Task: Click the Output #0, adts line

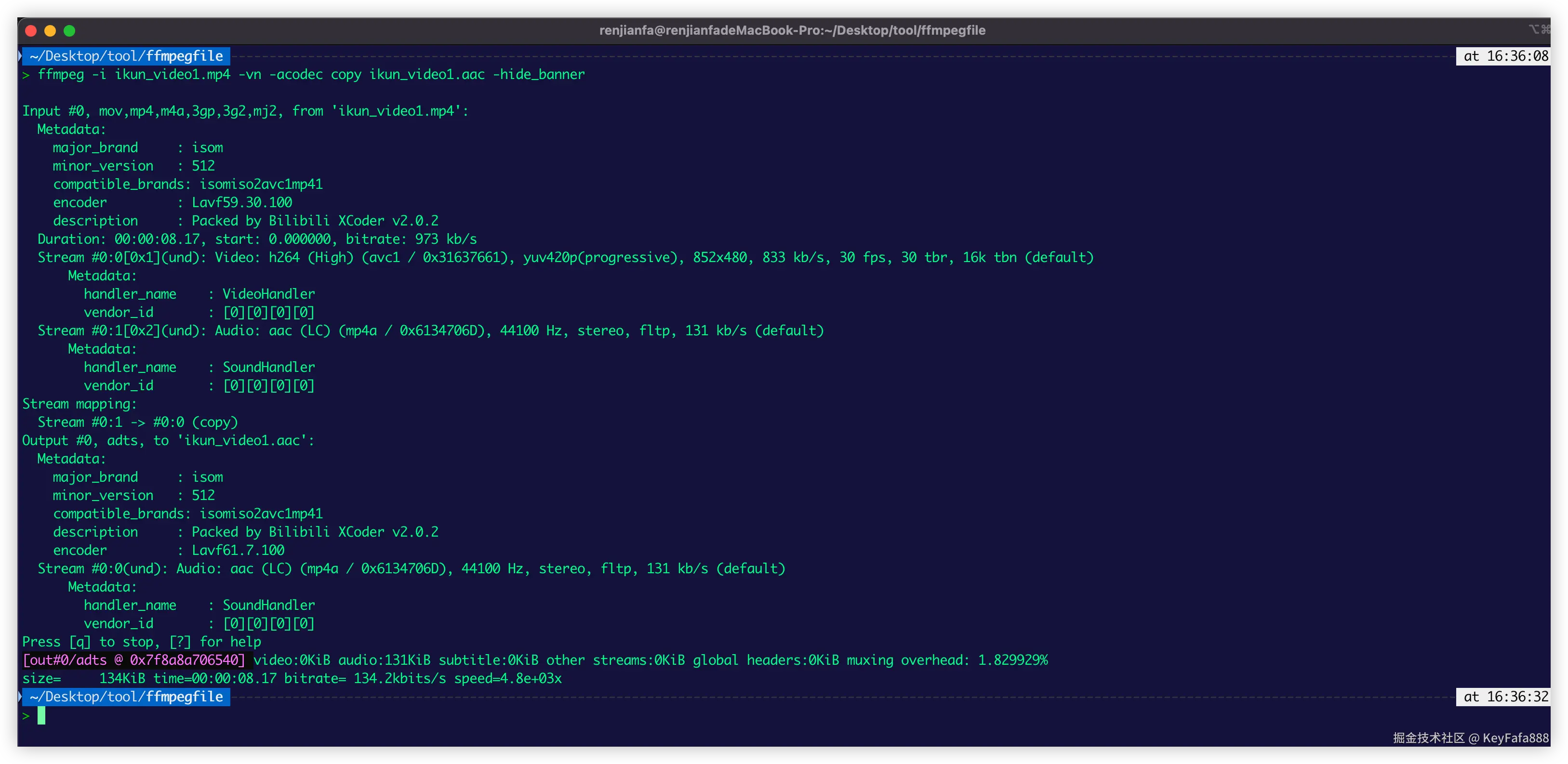Action: pos(168,440)
